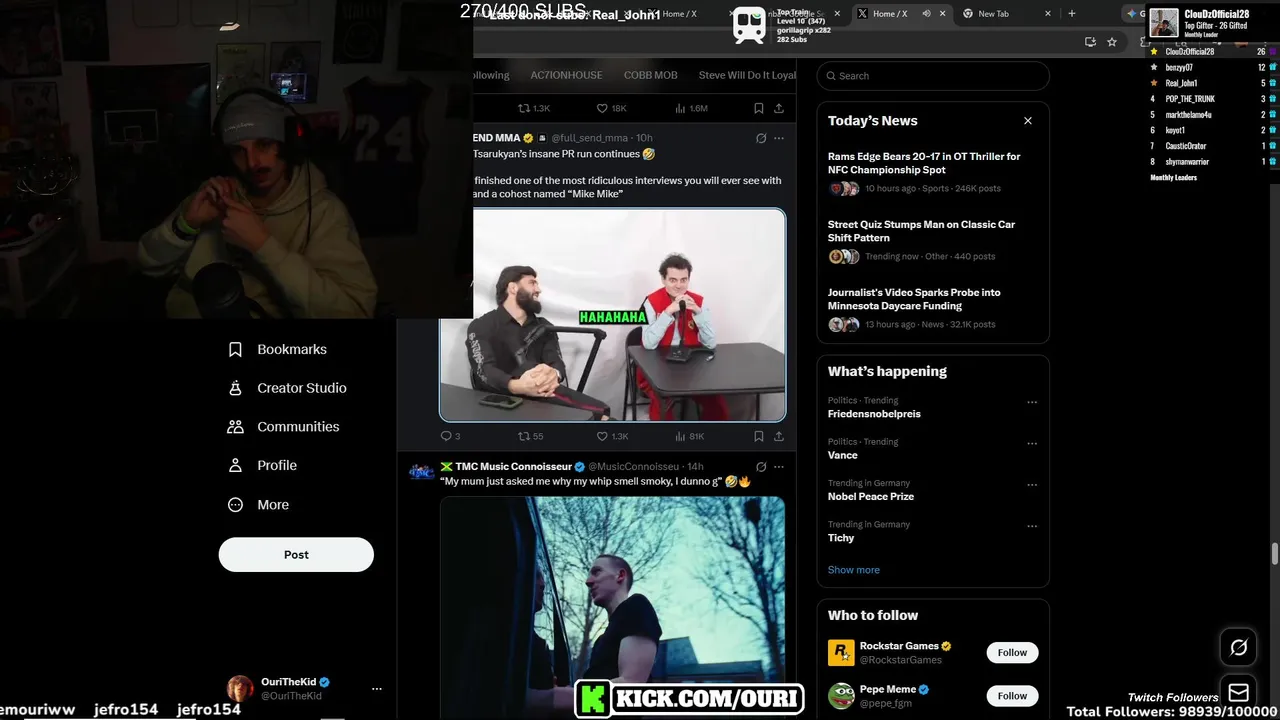Repost the top post with 1.3K reposts
Image resolution: width=1280 pixels, height=720 pixels.
[x=534, y=108]
